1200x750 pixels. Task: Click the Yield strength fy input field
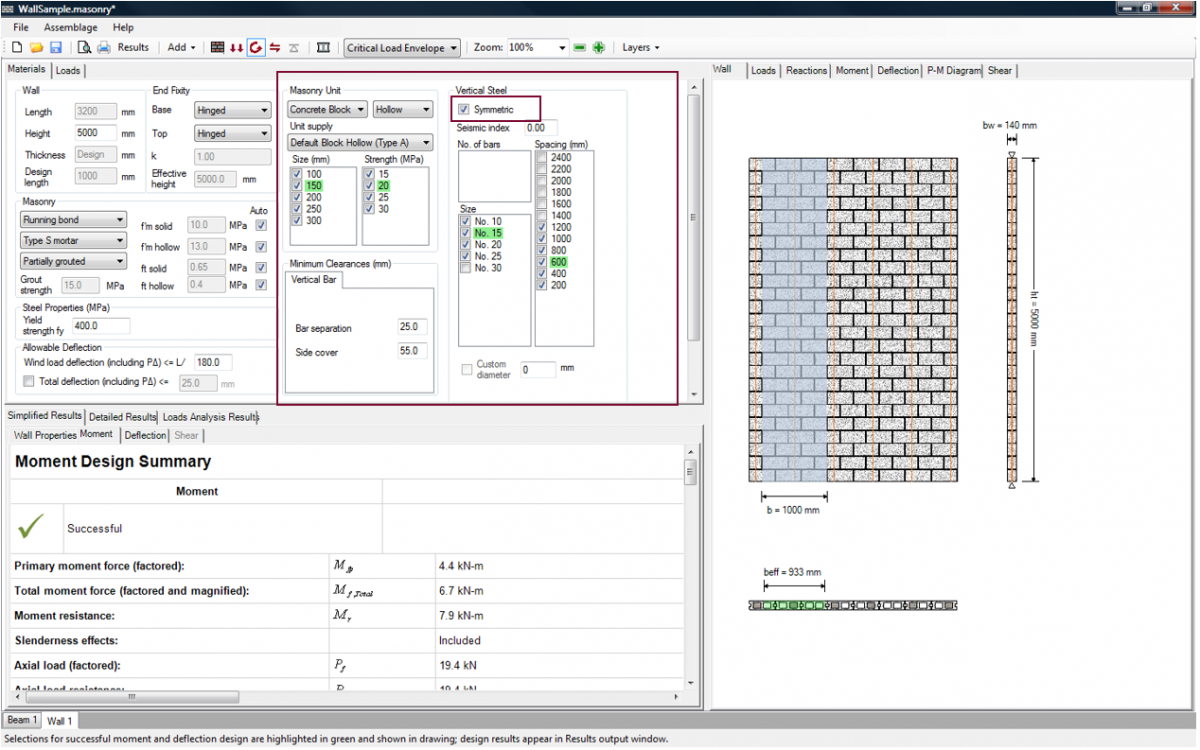coord(101,326)
